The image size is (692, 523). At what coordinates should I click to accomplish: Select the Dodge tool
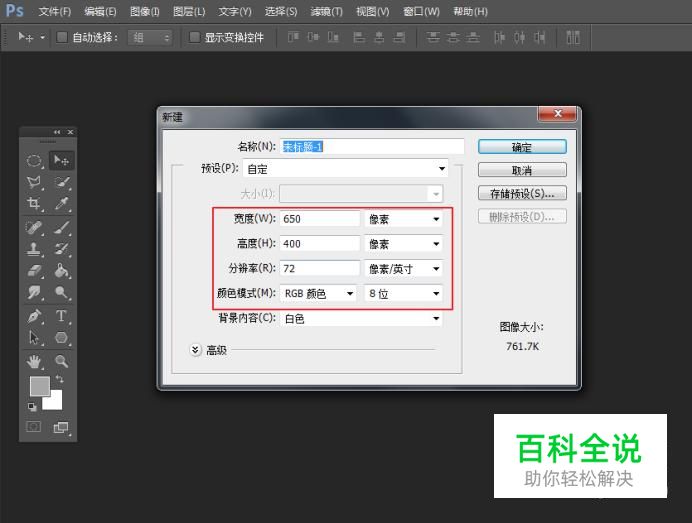(62, 292)
